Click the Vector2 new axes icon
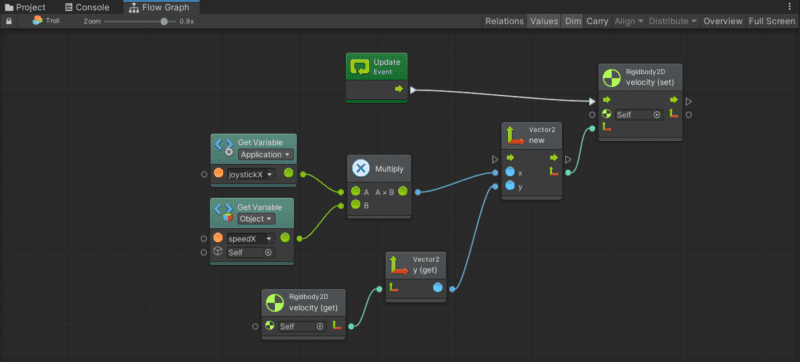 (514, 135)
